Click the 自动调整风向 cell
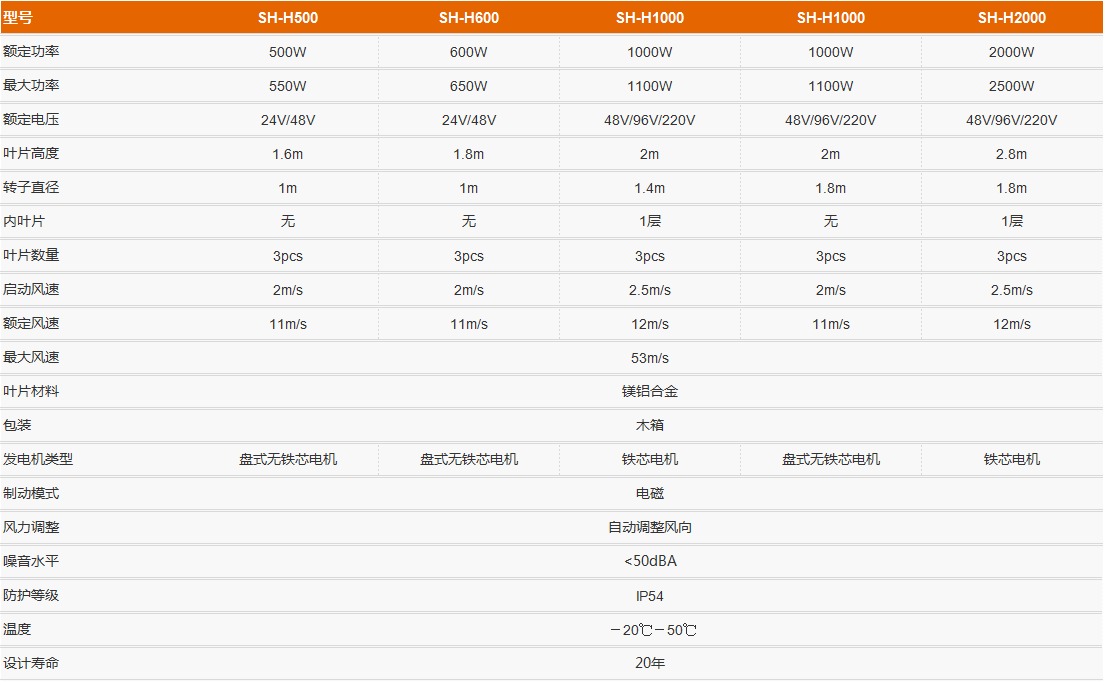 [x=650, y=527]
